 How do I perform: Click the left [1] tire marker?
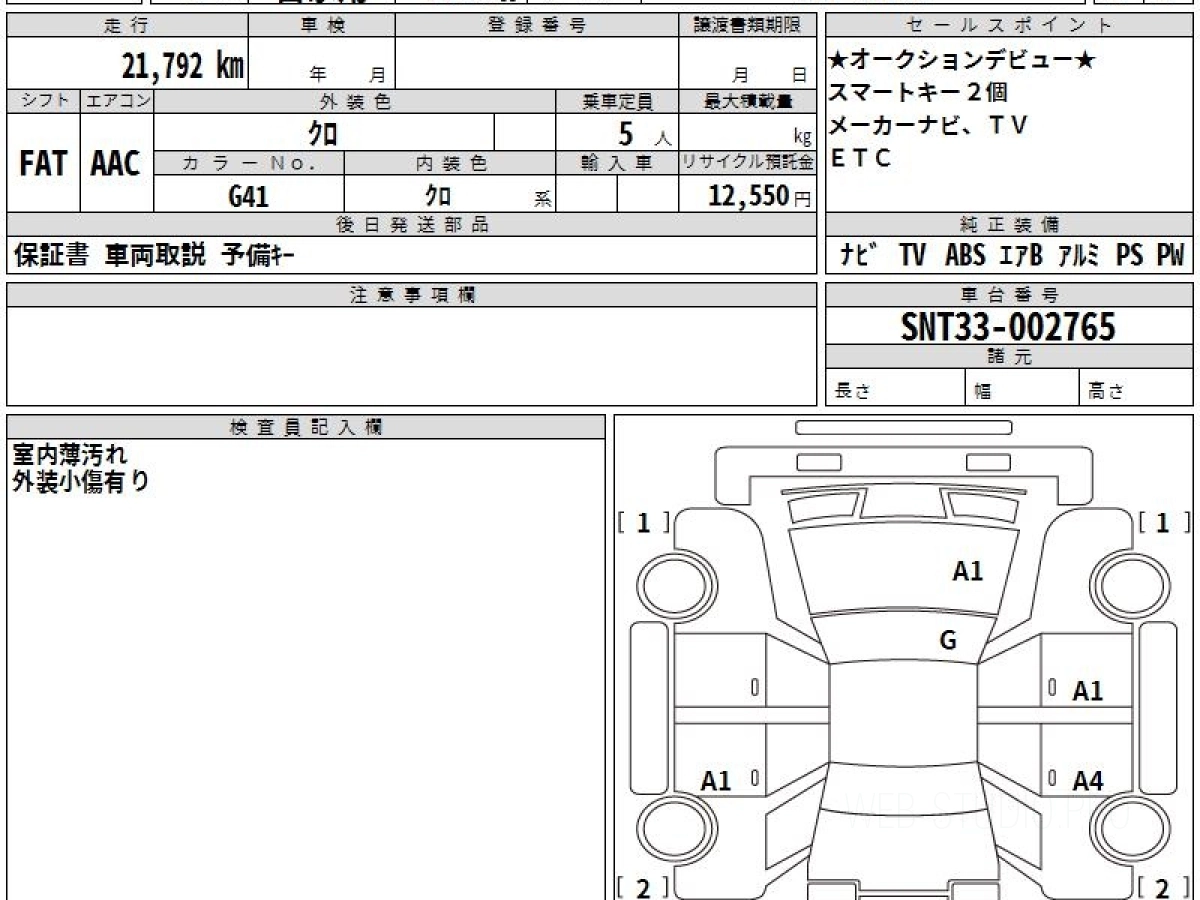coord(644,522)
